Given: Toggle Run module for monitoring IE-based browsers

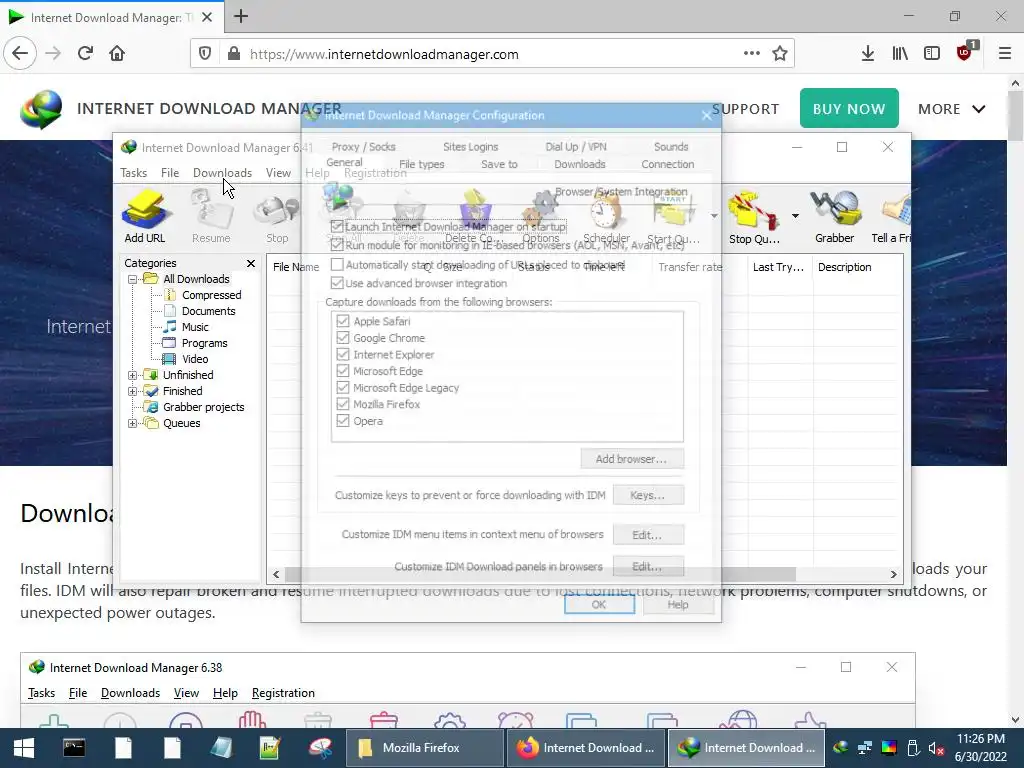Looking at the screenshot, I should (337, 246).
